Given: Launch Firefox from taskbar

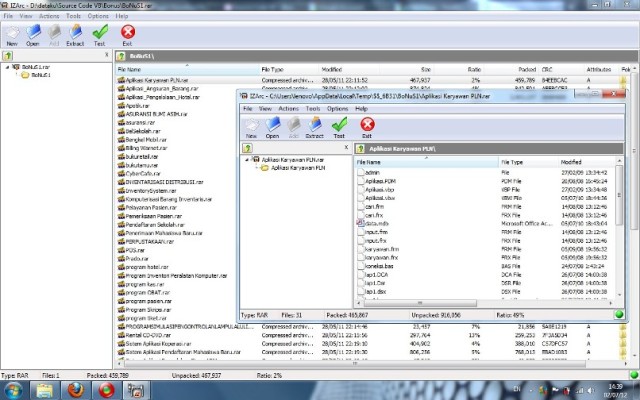Looking at the screenshot, I should (76, 391).
